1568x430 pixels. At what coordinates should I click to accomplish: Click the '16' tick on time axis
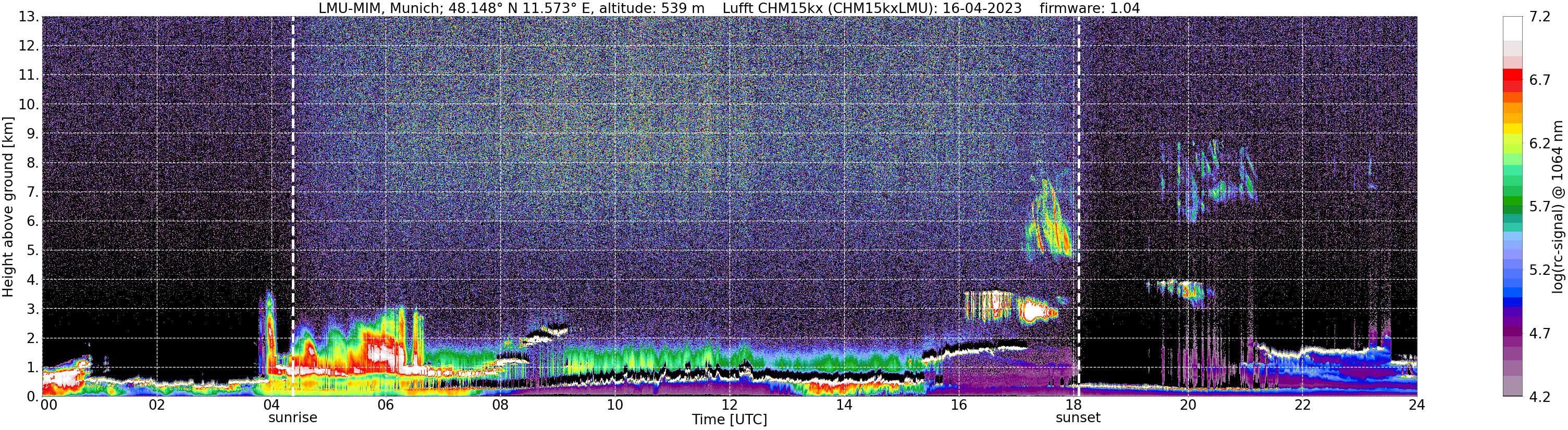point(959,405)
